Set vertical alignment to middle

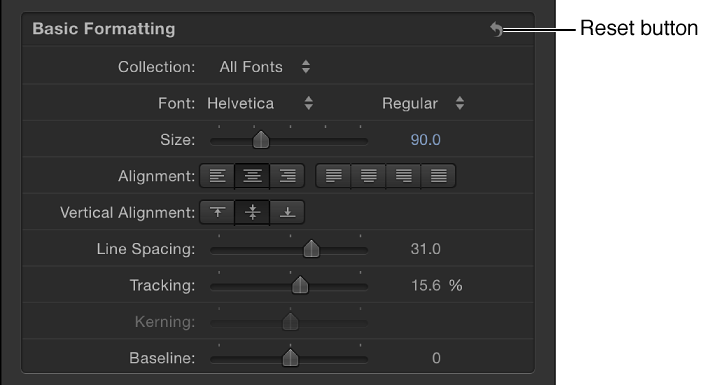click(x=252, y=212)
